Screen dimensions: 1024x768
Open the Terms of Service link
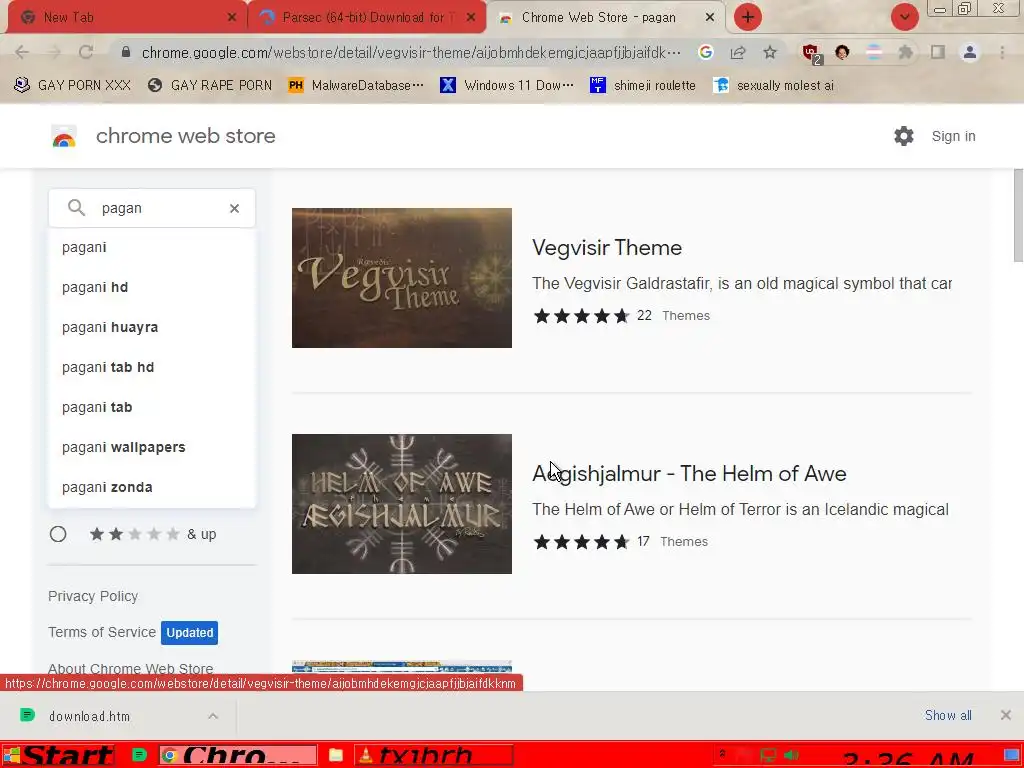(x=102, y=632)
